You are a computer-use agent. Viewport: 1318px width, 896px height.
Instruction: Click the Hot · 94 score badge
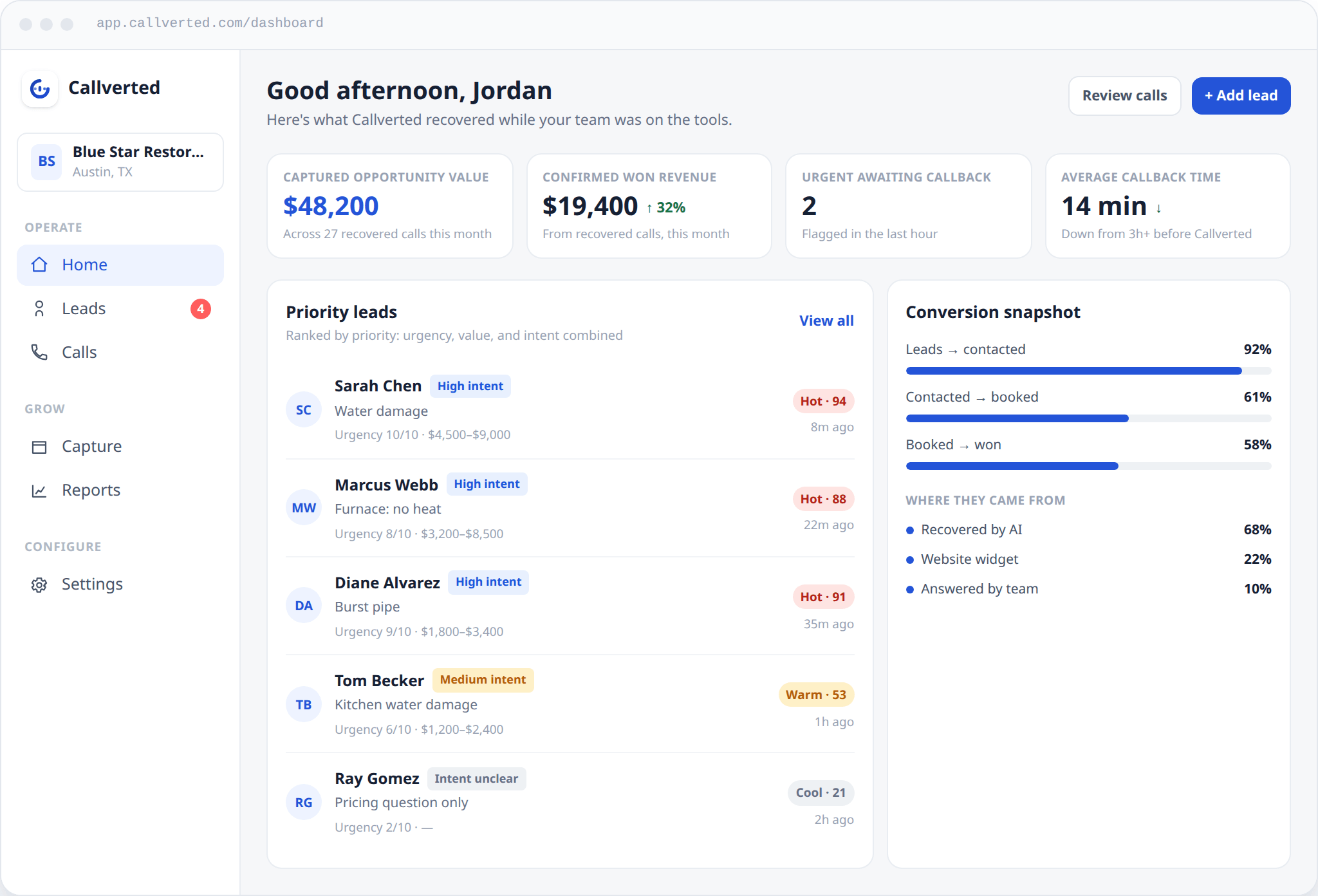[823, 401]
